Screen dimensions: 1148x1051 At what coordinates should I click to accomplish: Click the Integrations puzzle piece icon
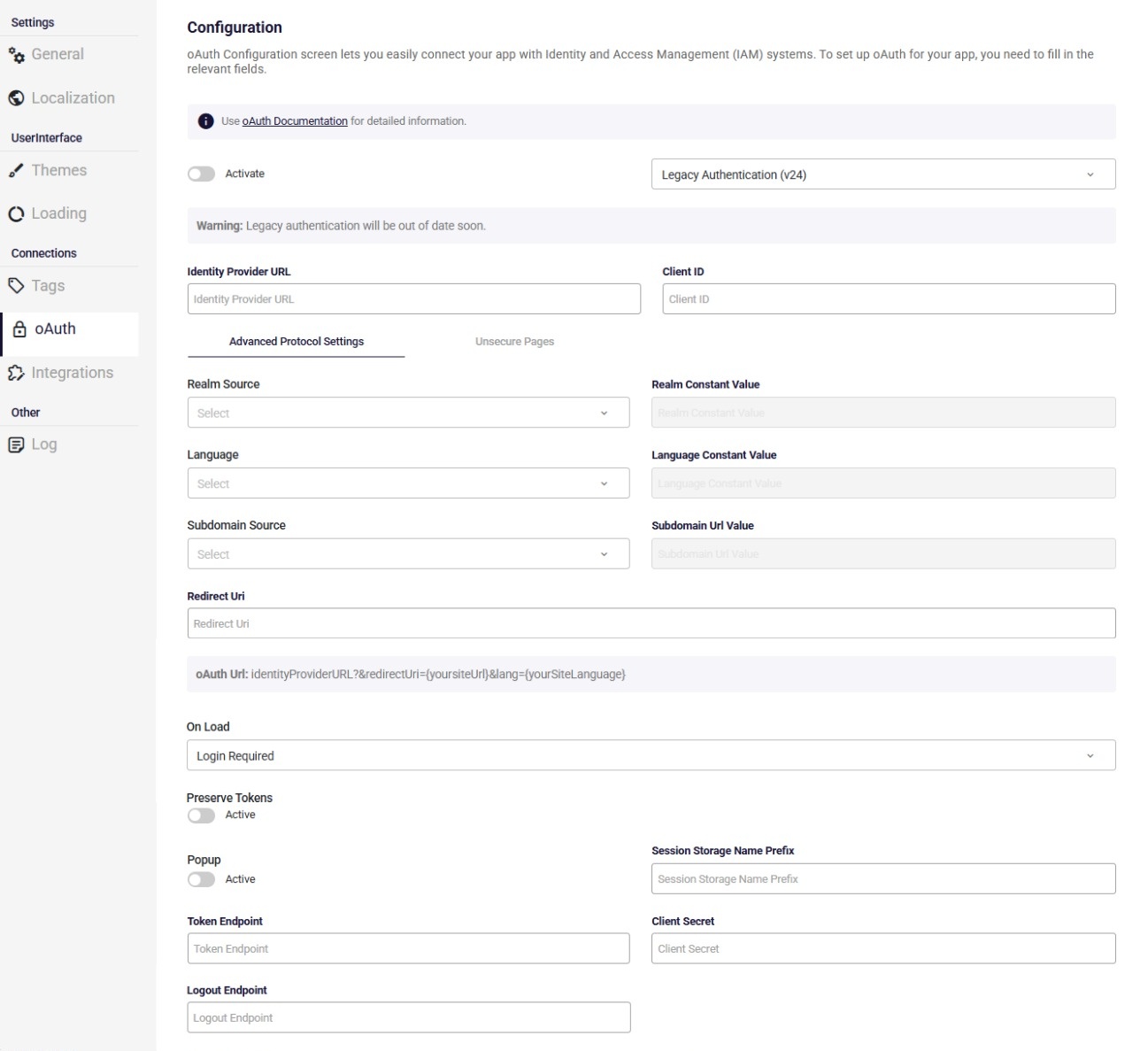click(x=16, y=374)
